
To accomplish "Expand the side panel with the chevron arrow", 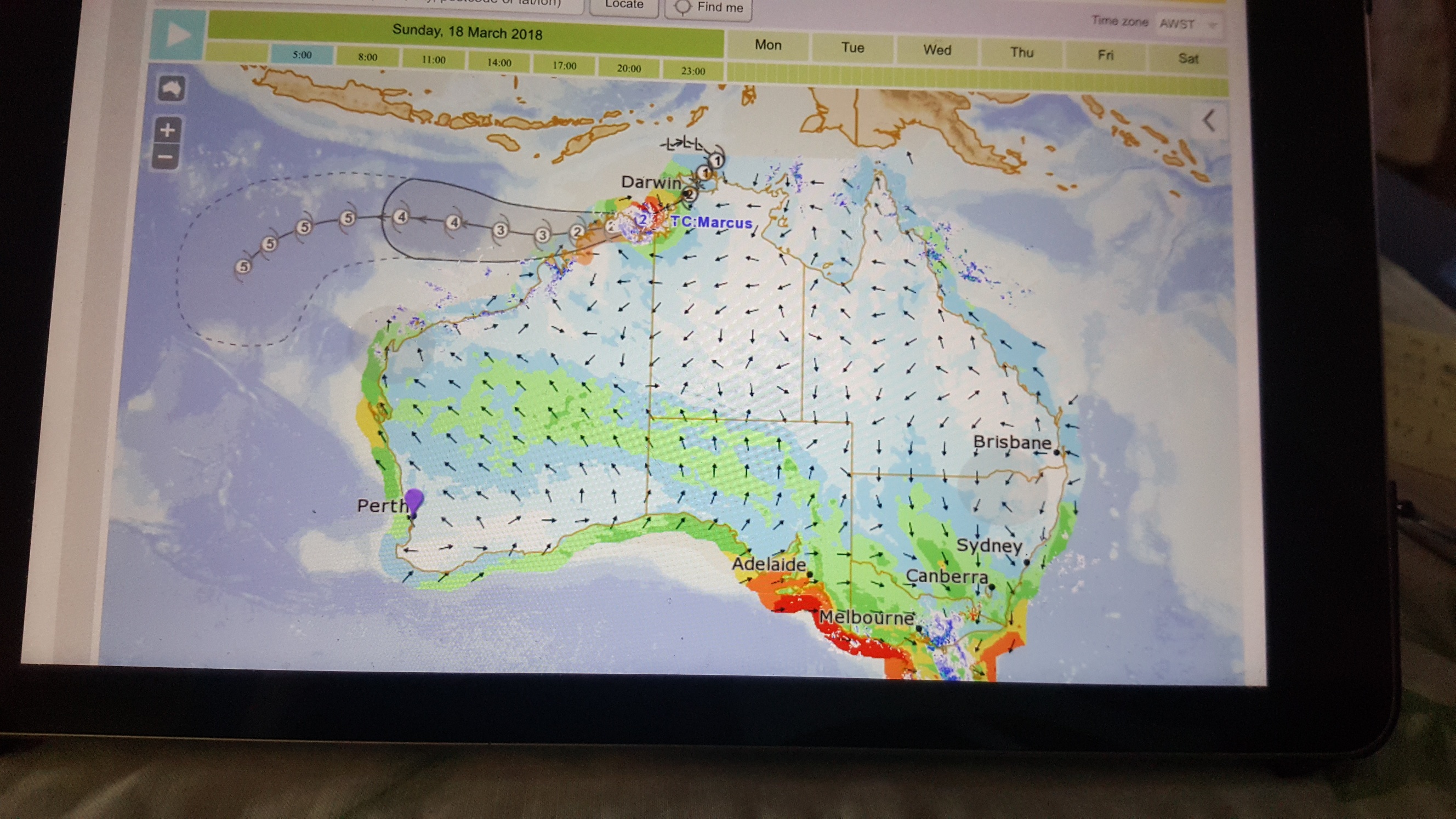I will pyautogui.click(x=1208, y=121).
